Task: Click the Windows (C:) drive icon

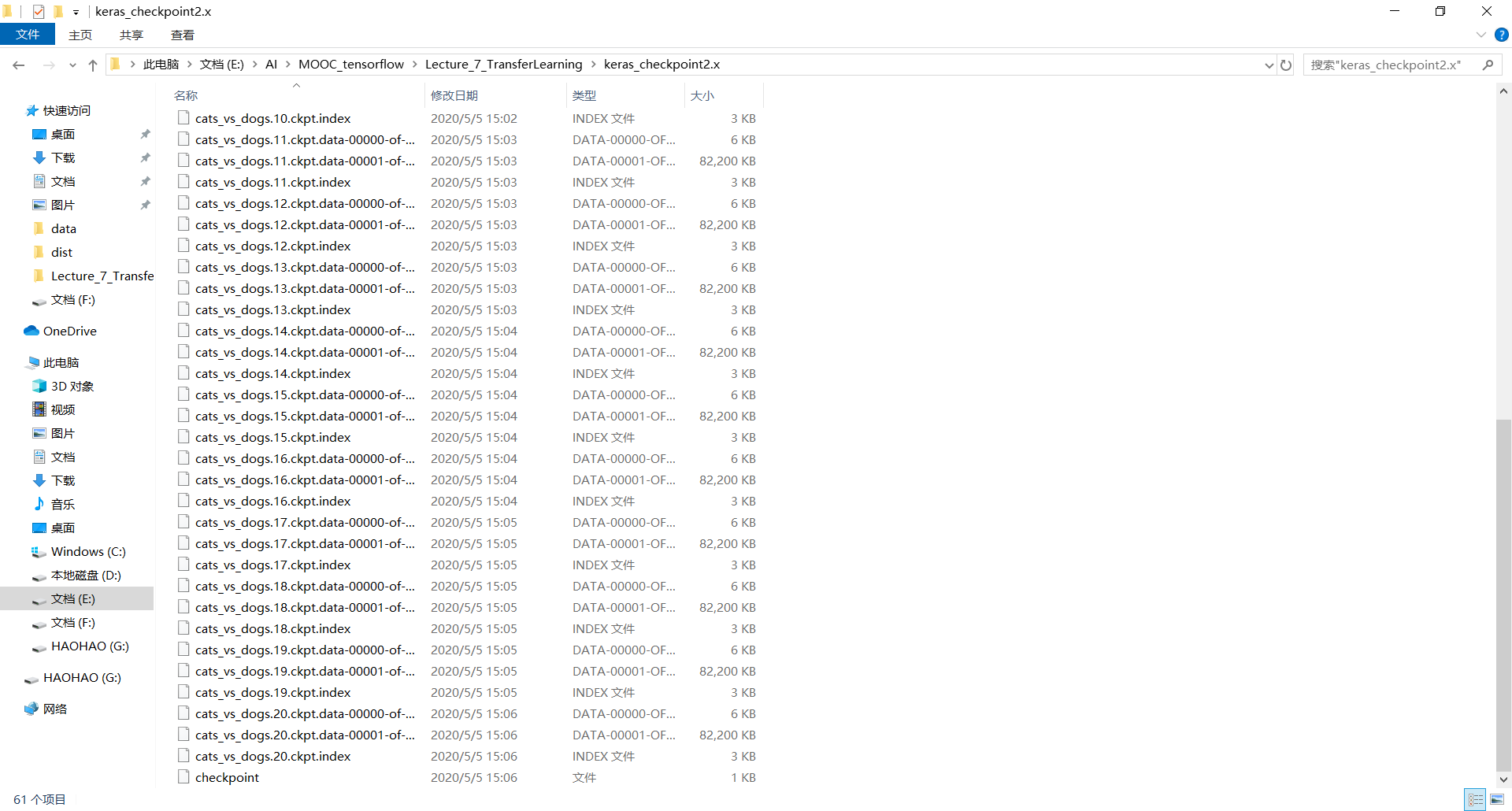Action: click(x=39, y=552)
